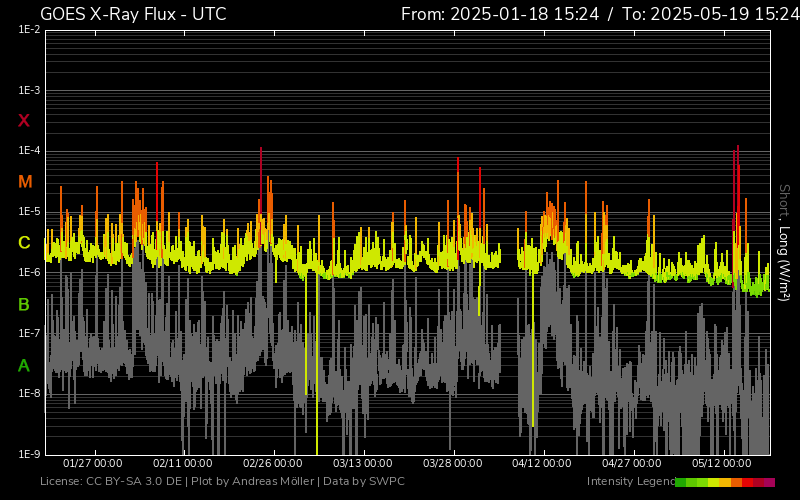The image size is (800, 500).
Task: Click the 1E-7 y-axis label
Action: coord(29,333)
